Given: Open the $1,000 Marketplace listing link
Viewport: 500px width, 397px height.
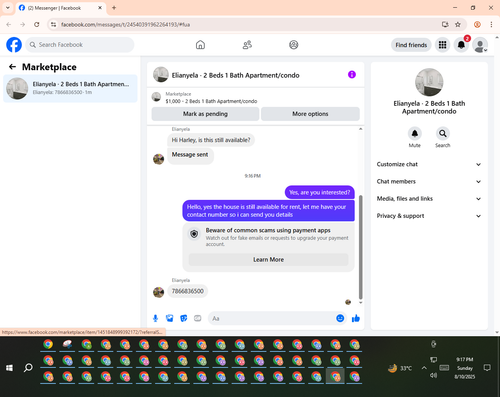Looking at the screenshot, I should (x=211, y=101).
